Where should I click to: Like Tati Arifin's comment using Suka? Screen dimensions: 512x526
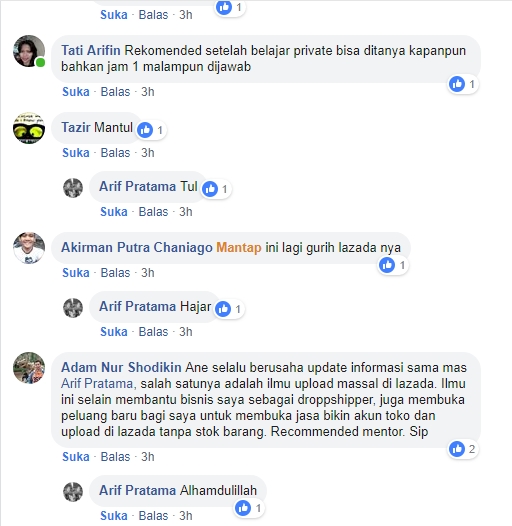click(76, 92)
